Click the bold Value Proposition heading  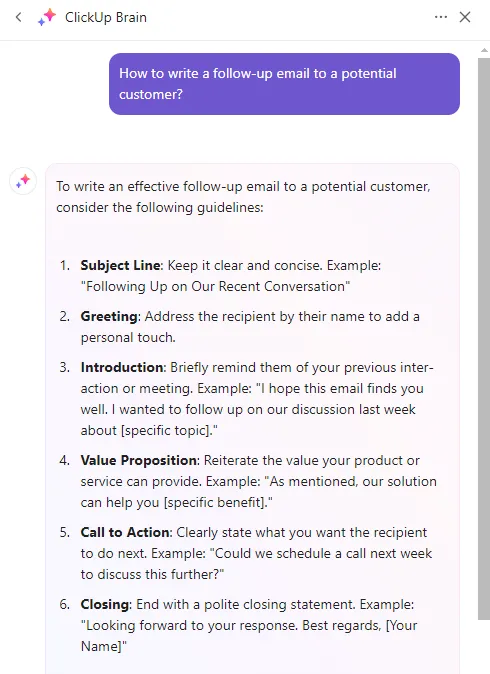pyautogui.click(x=138, y=460)
